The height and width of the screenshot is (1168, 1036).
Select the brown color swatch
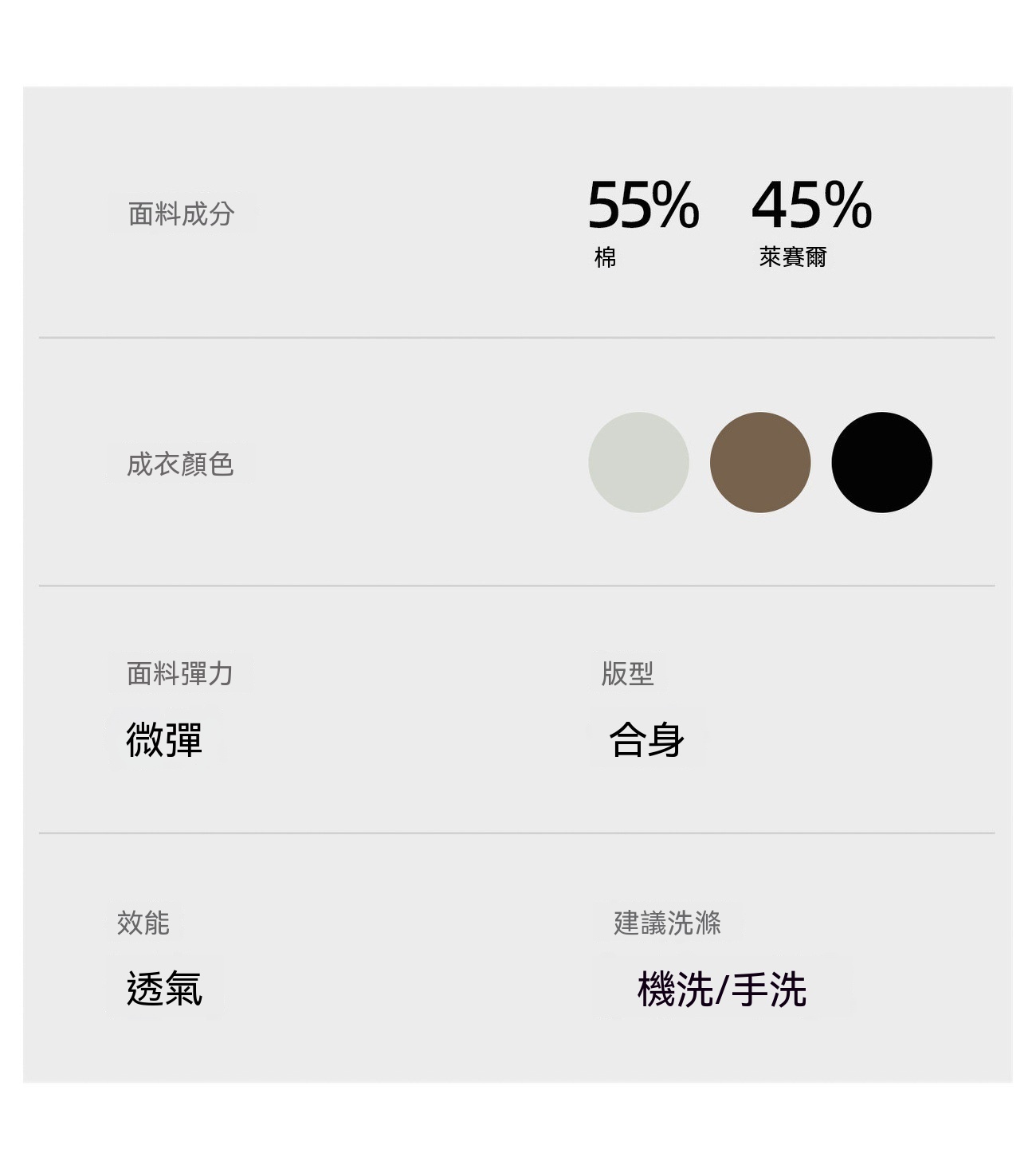tap(760, 462)
